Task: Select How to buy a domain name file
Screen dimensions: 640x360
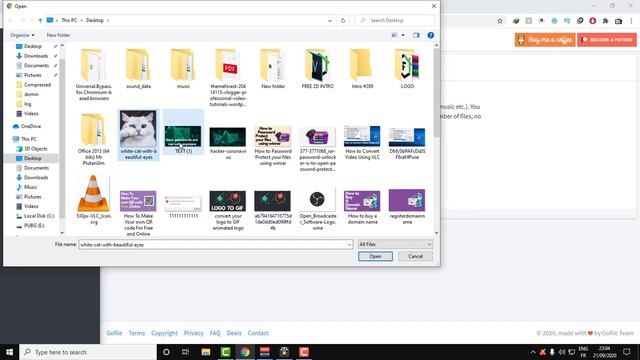Action: pyautogui.click(x=362, y=207)
